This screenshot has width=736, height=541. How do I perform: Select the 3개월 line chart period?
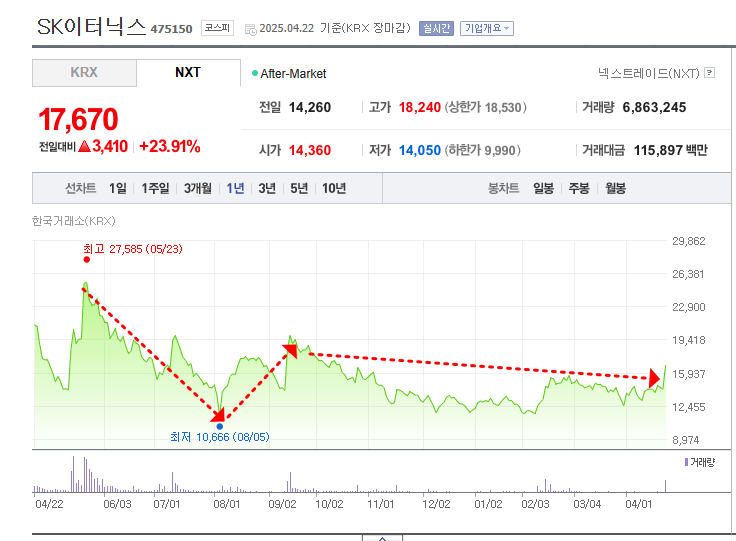pos(198,188)
